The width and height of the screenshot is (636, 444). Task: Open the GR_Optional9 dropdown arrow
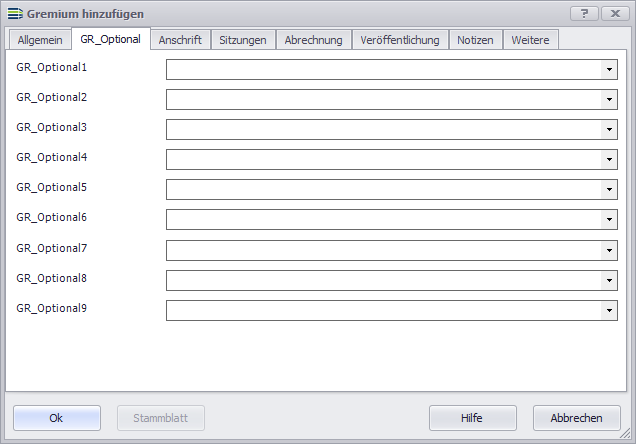[x=608, y=310]
